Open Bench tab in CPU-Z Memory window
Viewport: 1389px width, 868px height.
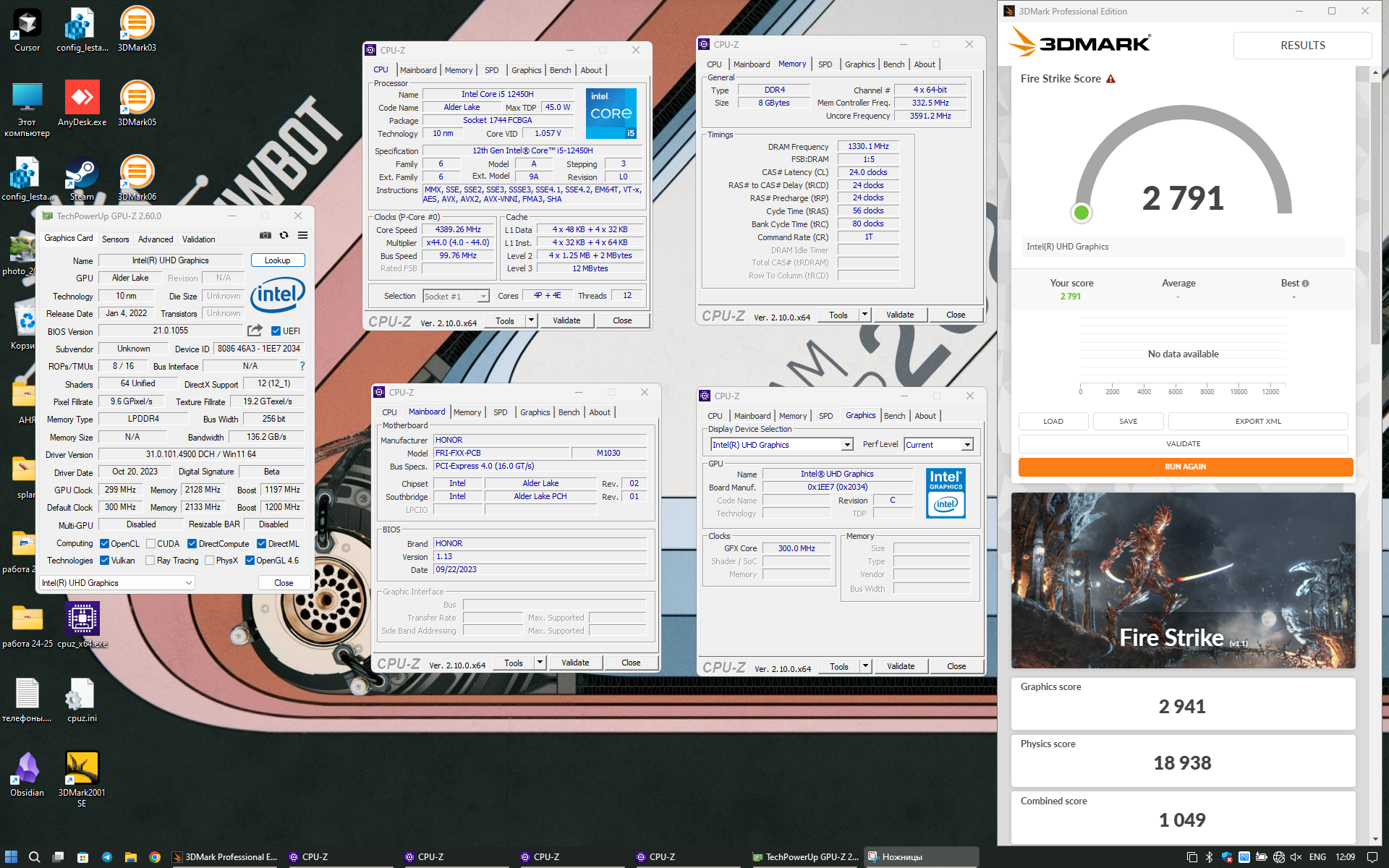click(894, 64)
